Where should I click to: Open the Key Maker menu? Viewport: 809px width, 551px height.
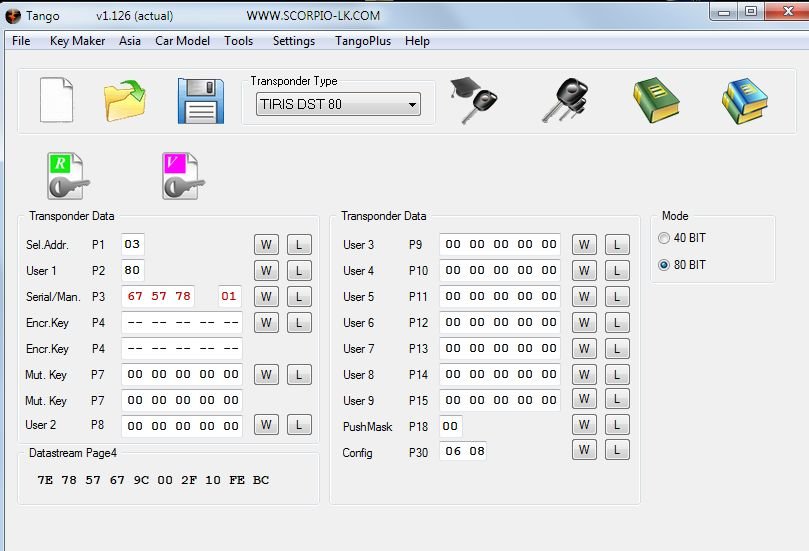coord(77,41)
